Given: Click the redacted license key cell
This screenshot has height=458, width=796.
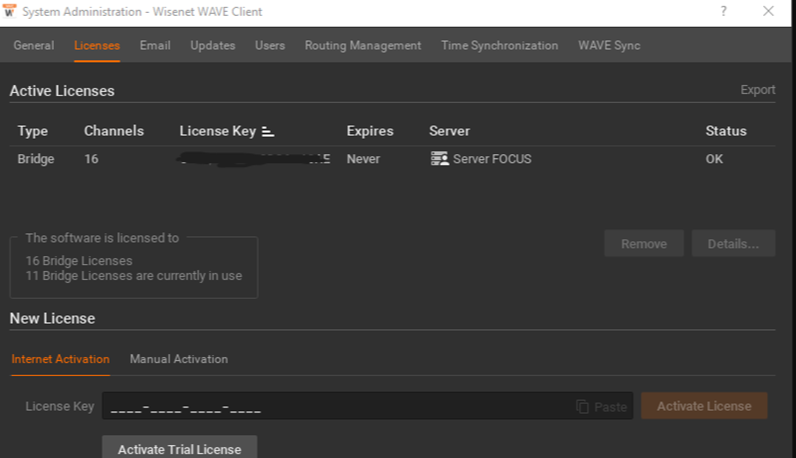Looking at the screenshot, I should tap(254, 159).
